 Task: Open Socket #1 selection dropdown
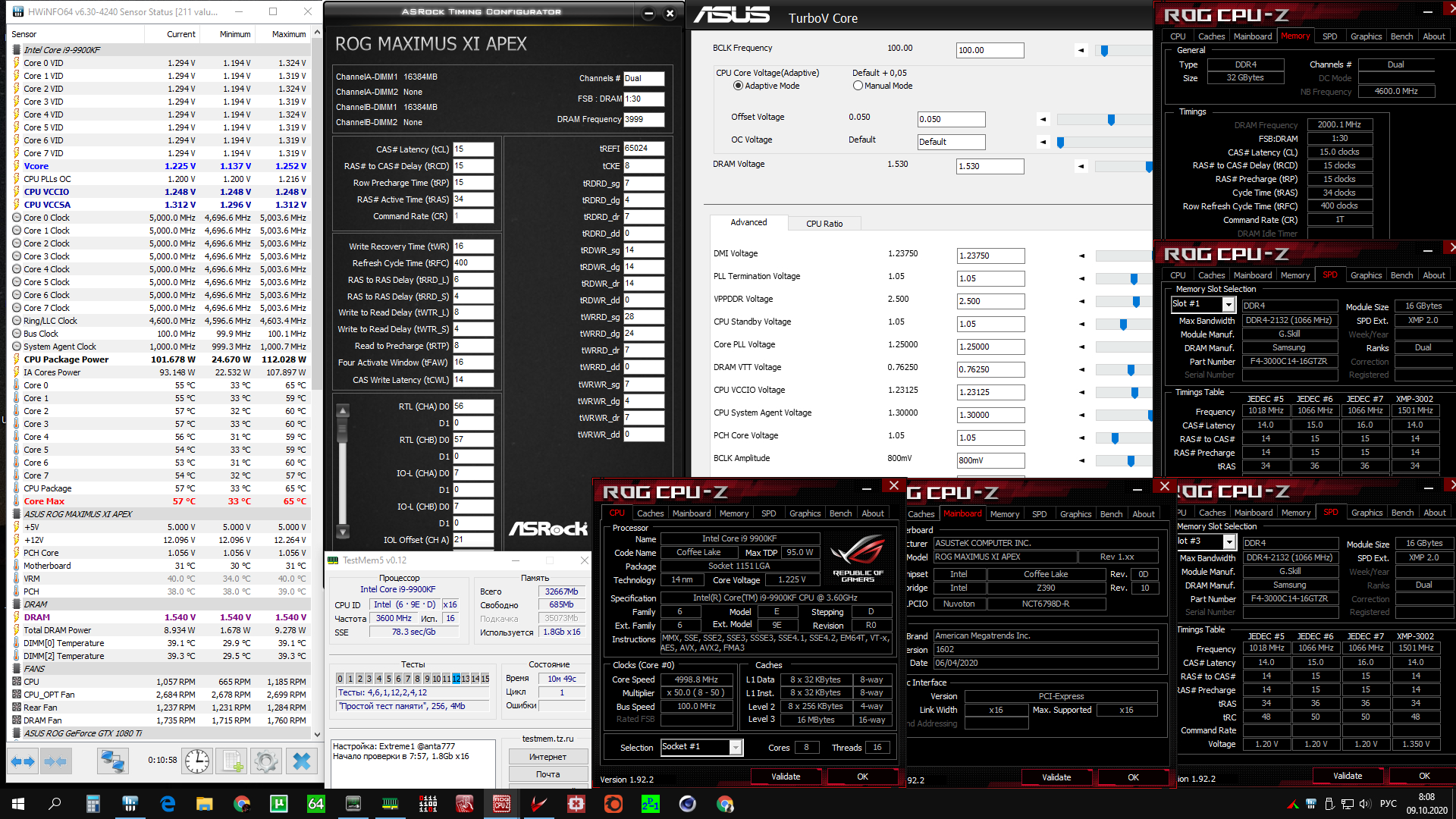coord(735,748)
